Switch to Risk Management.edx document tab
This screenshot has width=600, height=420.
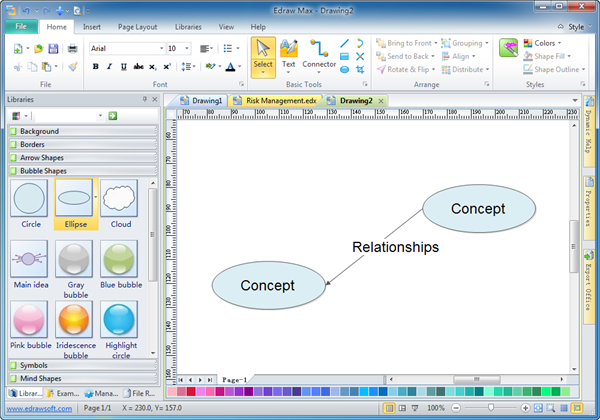pyautogui.click(x=277, y=101)
